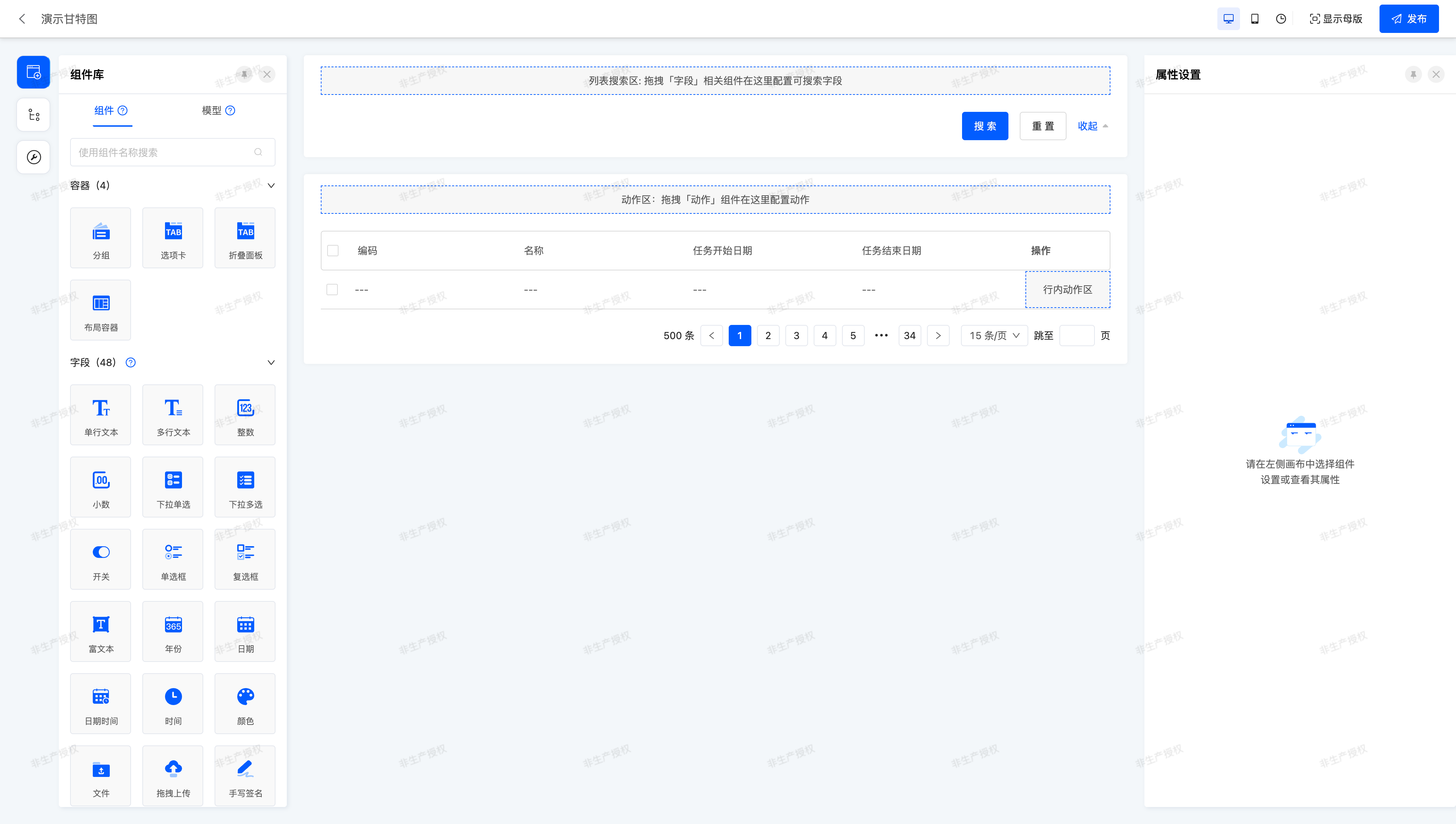Screen dimensions: 1456x824
Task: Check the first table row checkbox
Action: click(x=332, y=290)
